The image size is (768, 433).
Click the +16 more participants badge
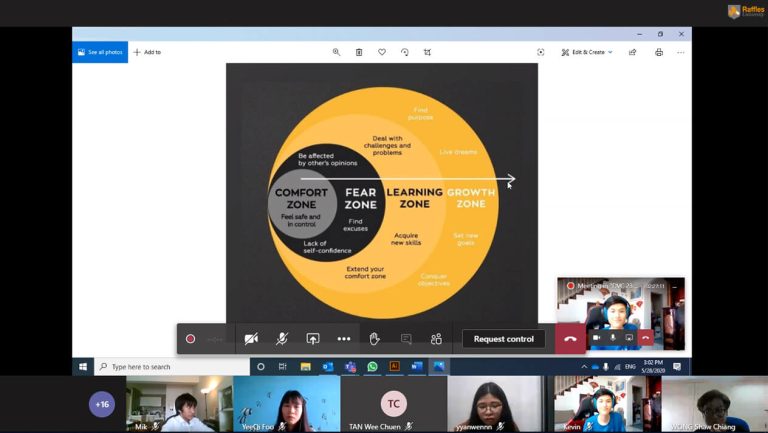[102, 404]
